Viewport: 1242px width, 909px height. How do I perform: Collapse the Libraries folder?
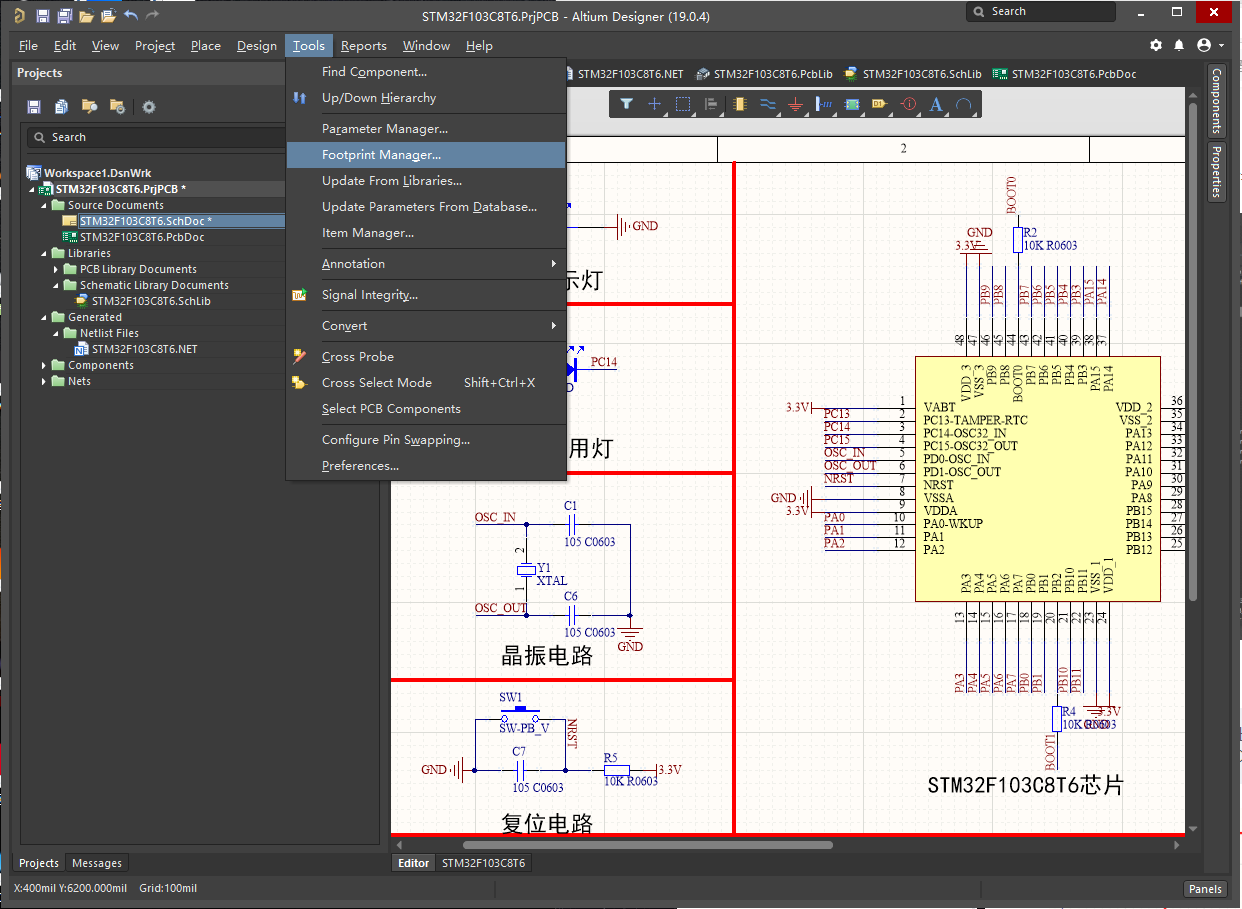coord(44,253)
